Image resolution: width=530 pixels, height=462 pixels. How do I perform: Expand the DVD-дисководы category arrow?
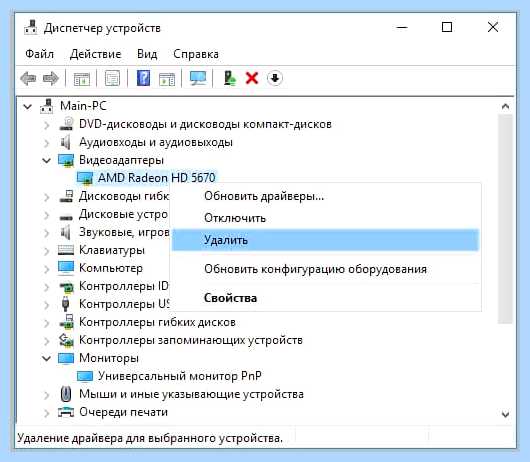pos(47,125)
